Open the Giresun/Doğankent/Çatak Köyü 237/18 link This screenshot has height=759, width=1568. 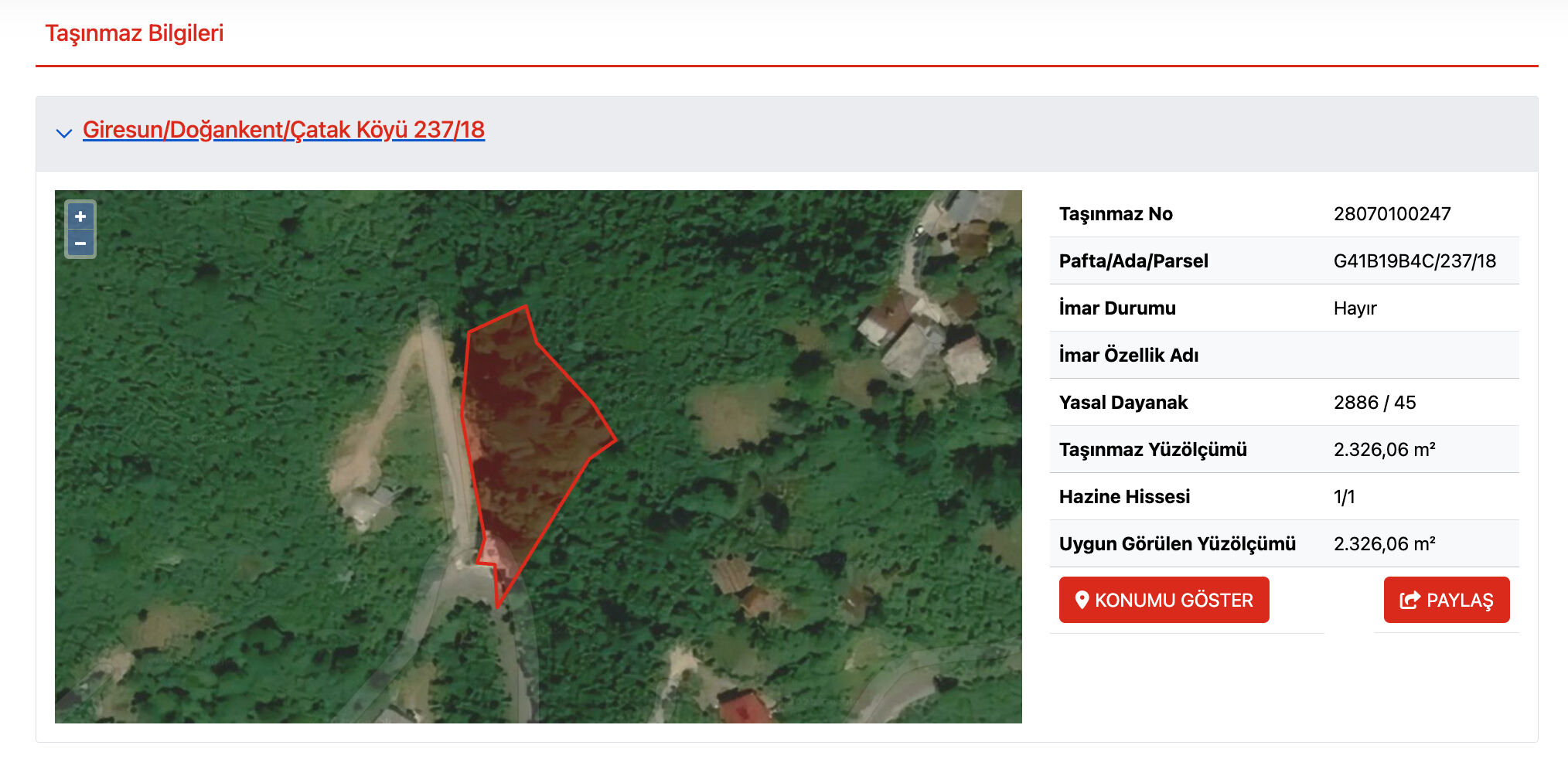pyautogui.click(x=284, y=129)
